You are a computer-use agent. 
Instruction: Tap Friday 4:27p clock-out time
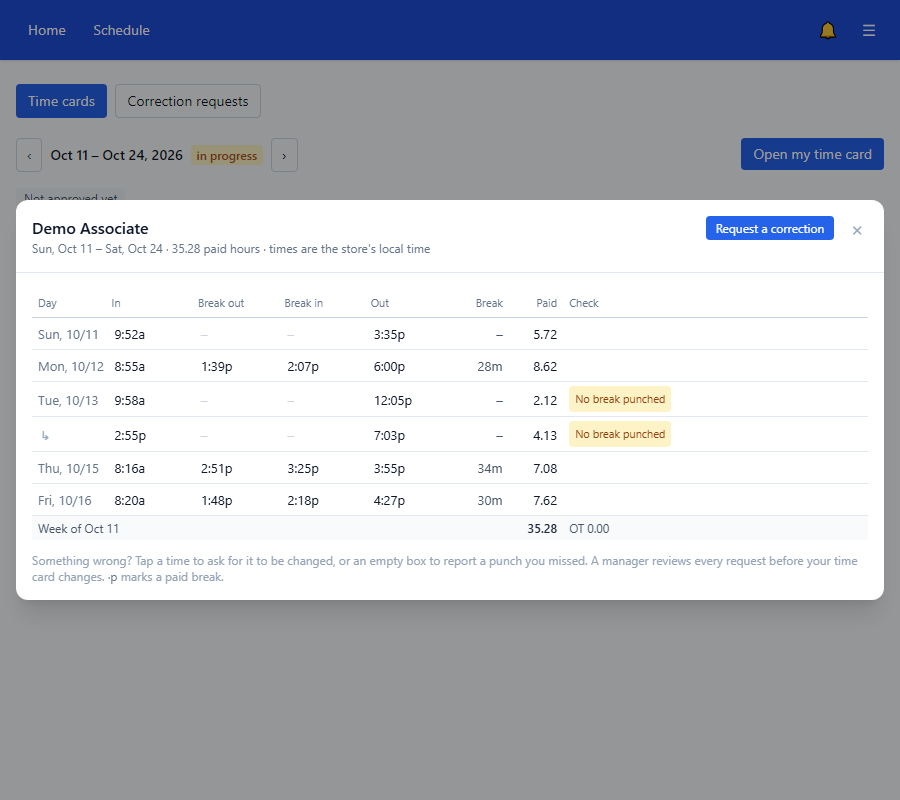(389, 501)
